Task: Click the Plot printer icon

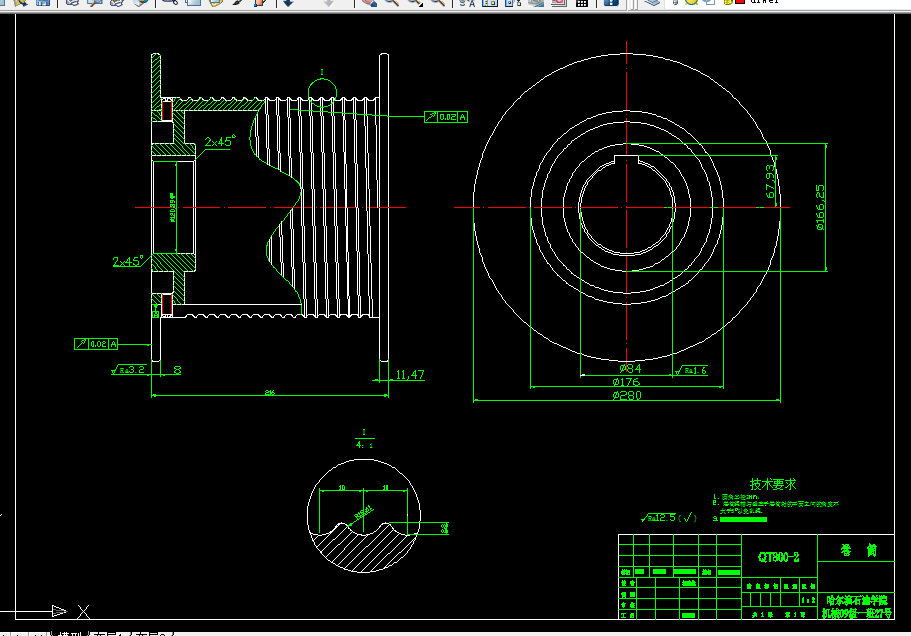Action: click(72, 2)
